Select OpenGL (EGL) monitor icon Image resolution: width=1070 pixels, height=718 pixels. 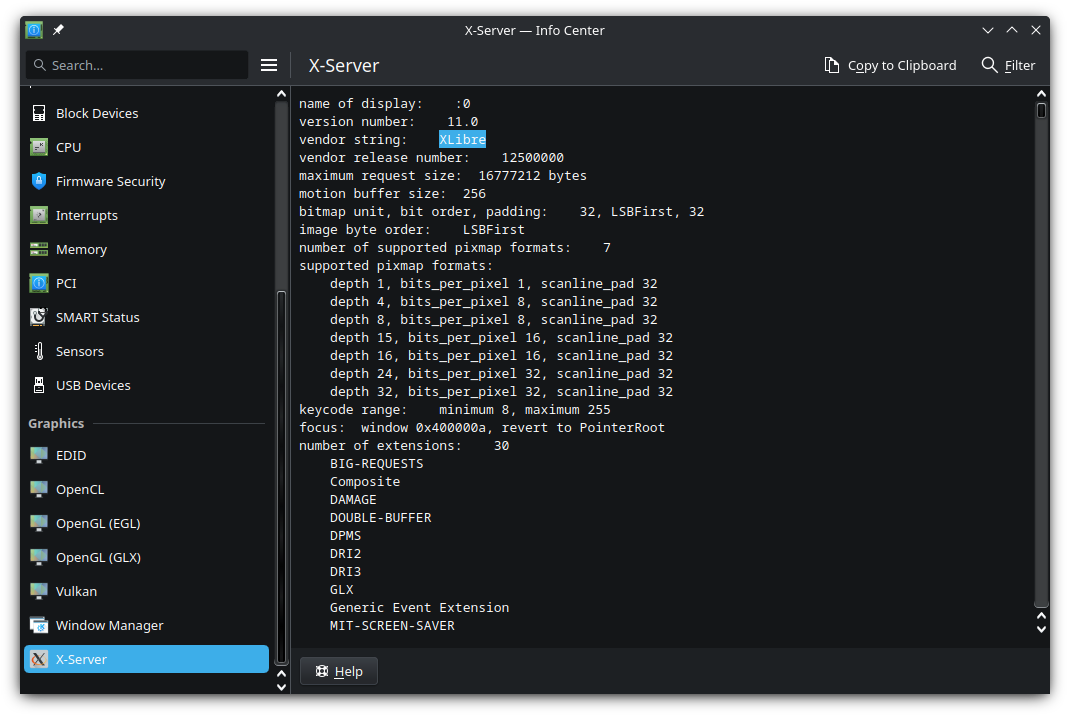39,523
